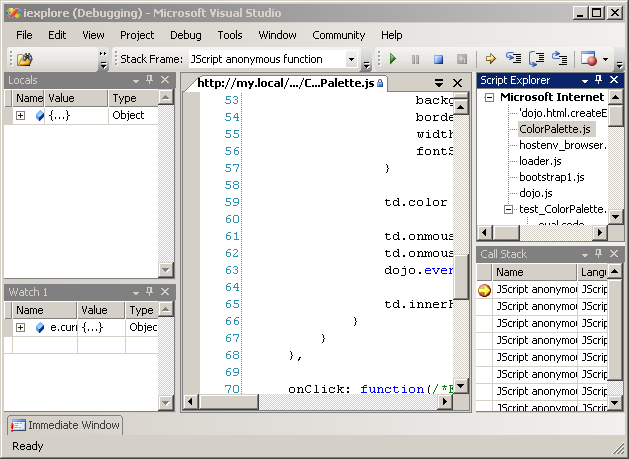The image size is (629, 459).
Task: Click the debug toolbar options overflow arrow
Action: click(x=620, y=64)
